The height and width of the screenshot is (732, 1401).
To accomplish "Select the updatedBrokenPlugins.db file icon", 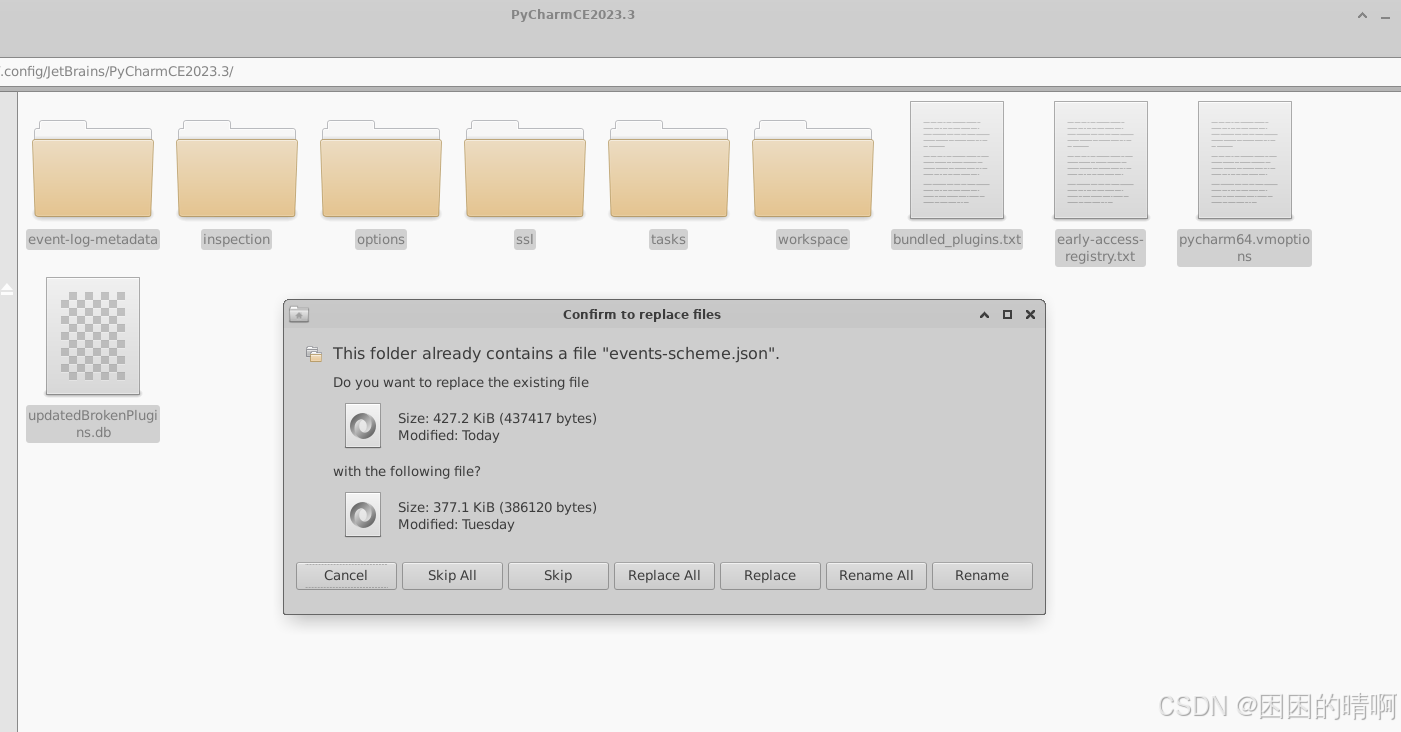I will tap(93, 336).
